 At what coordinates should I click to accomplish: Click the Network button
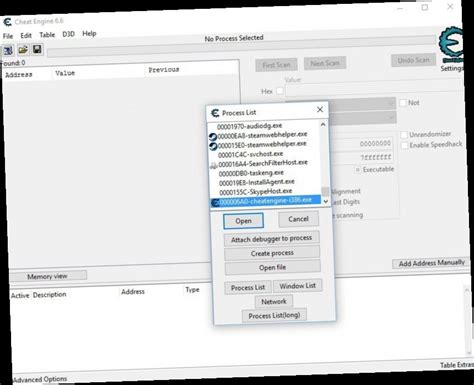(274, 302)
